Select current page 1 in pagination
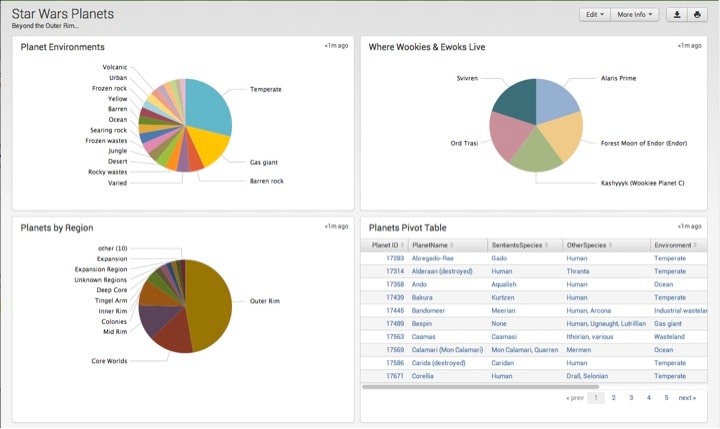The image size is (720, 429). pyautogui.click(x=596, y=398)
